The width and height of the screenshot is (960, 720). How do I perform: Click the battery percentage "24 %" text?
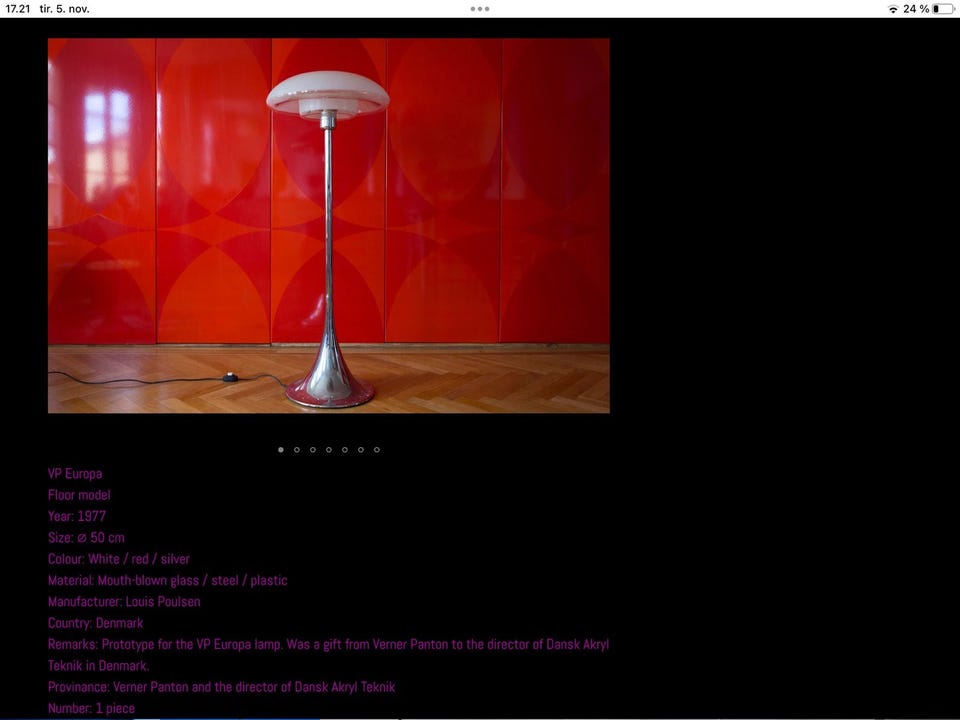916,9
